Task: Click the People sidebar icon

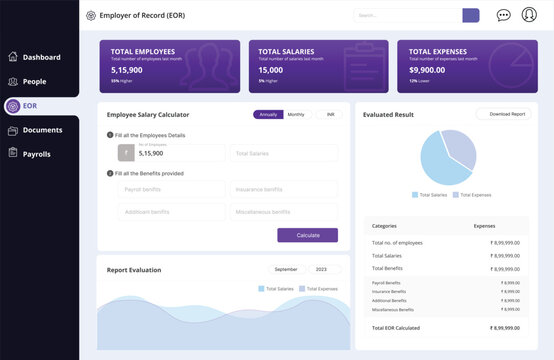Action: pyautogui.click(x=13, y=82)
